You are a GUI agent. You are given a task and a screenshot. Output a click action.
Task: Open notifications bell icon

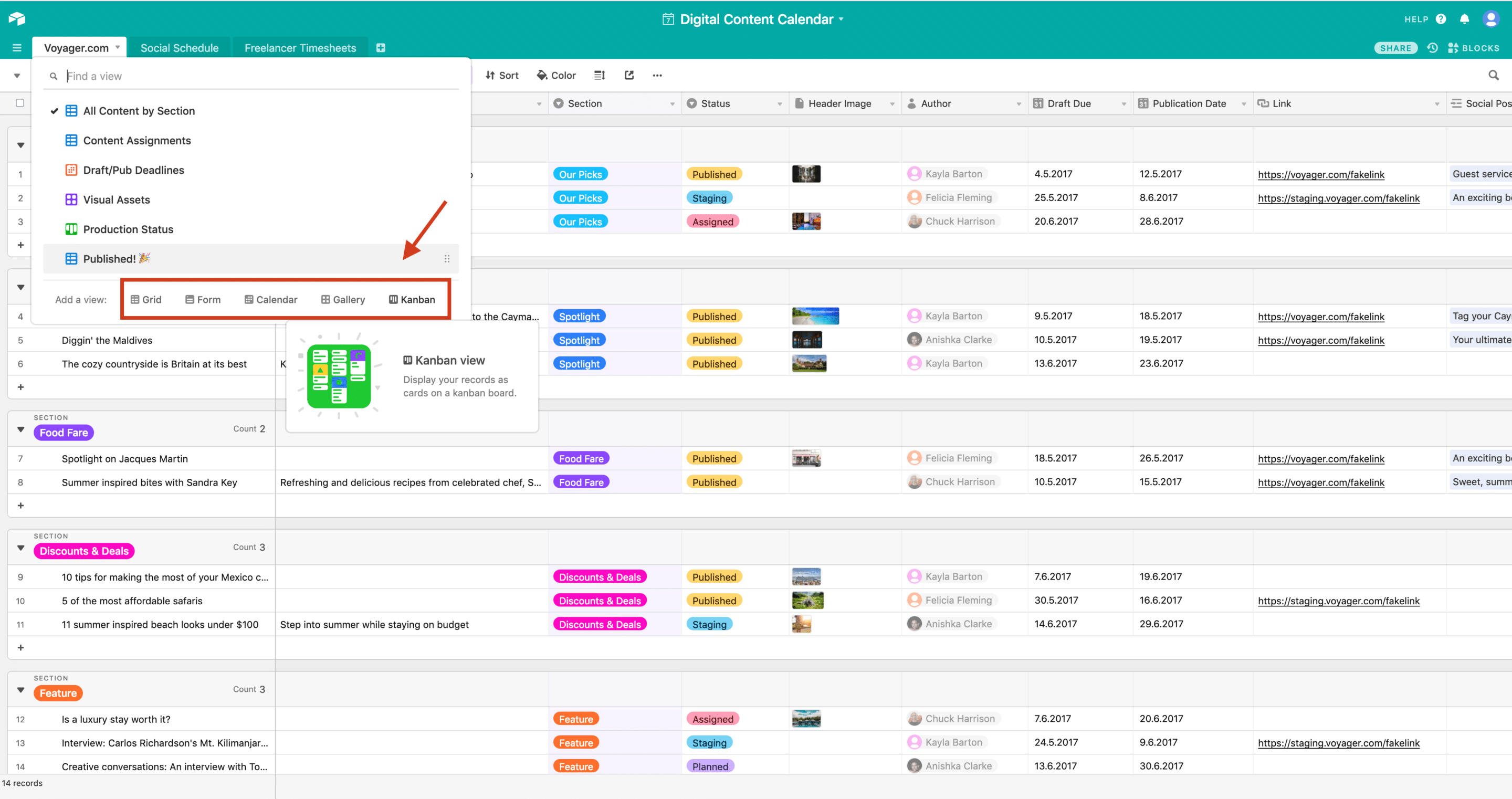[1464, 19]
